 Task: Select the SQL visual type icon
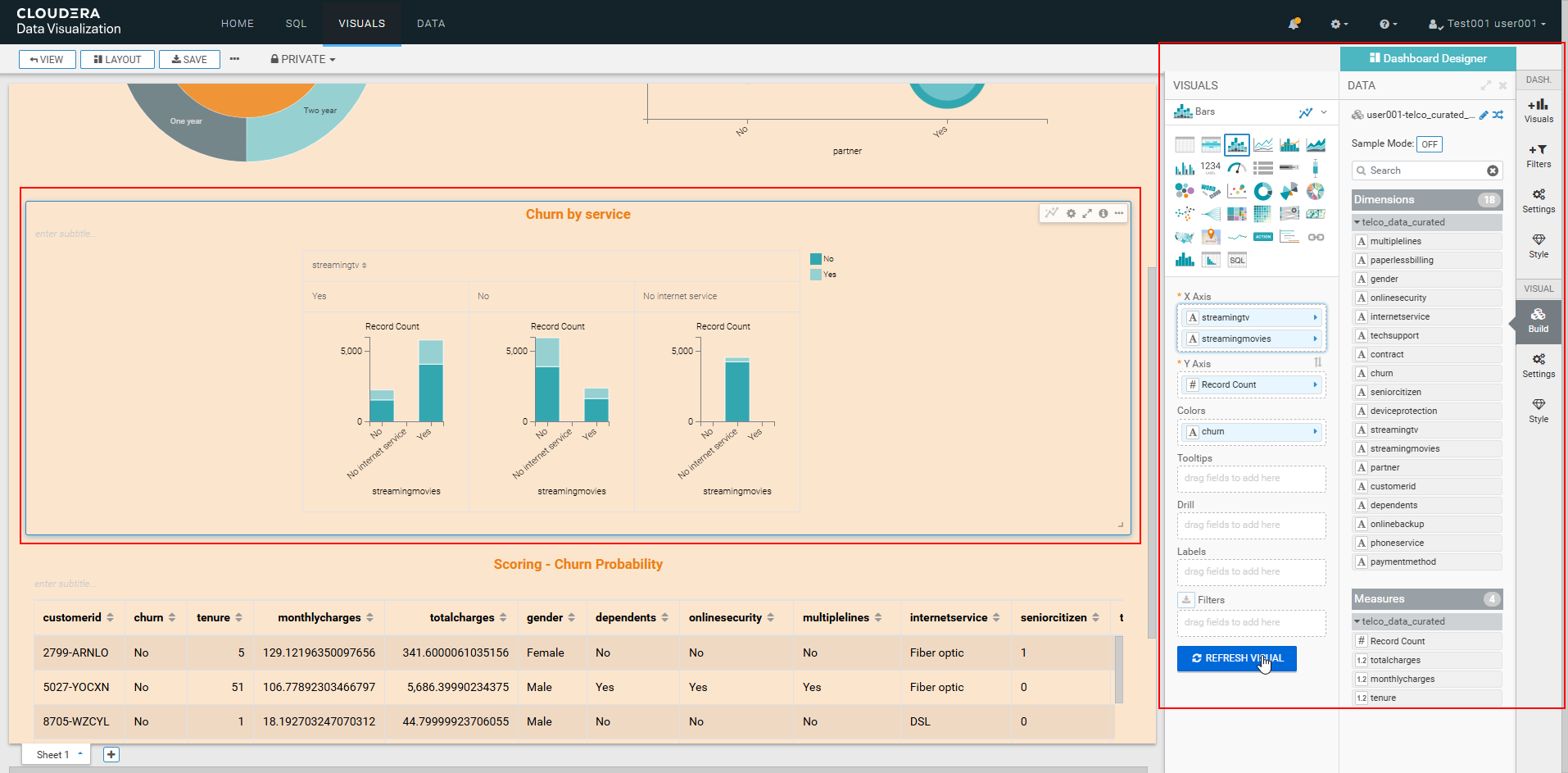tap(1237, 260)
